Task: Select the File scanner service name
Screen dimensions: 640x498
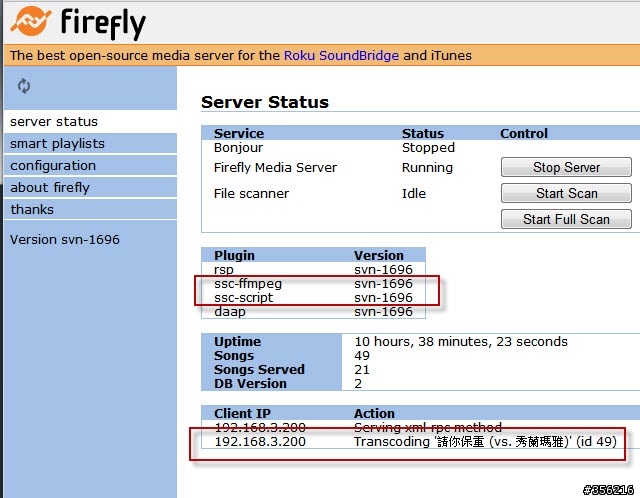Action: (x=251, y=193)
